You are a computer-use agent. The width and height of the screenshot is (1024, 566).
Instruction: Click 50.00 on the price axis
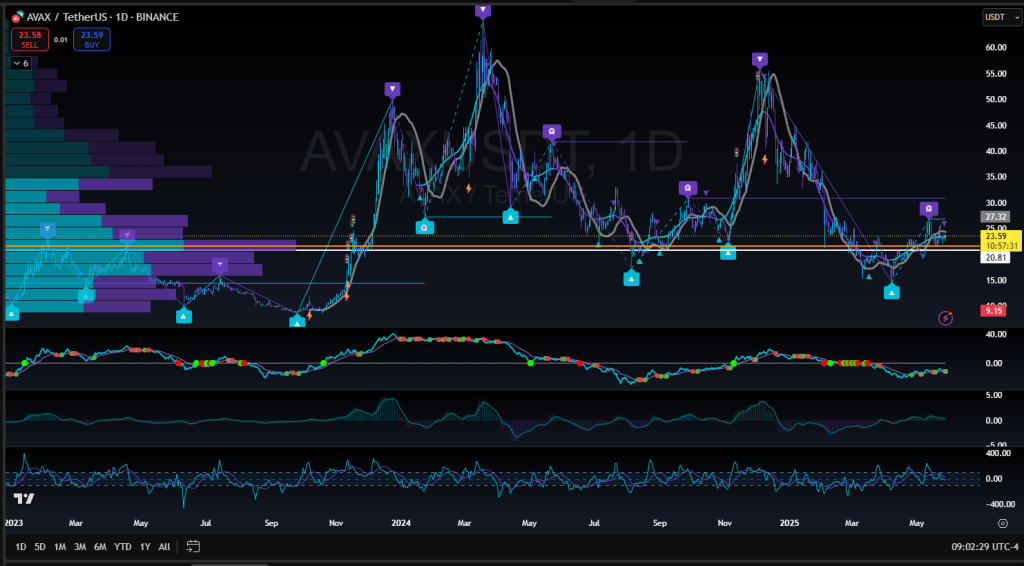pyautogui.click(x=996, y=99)
